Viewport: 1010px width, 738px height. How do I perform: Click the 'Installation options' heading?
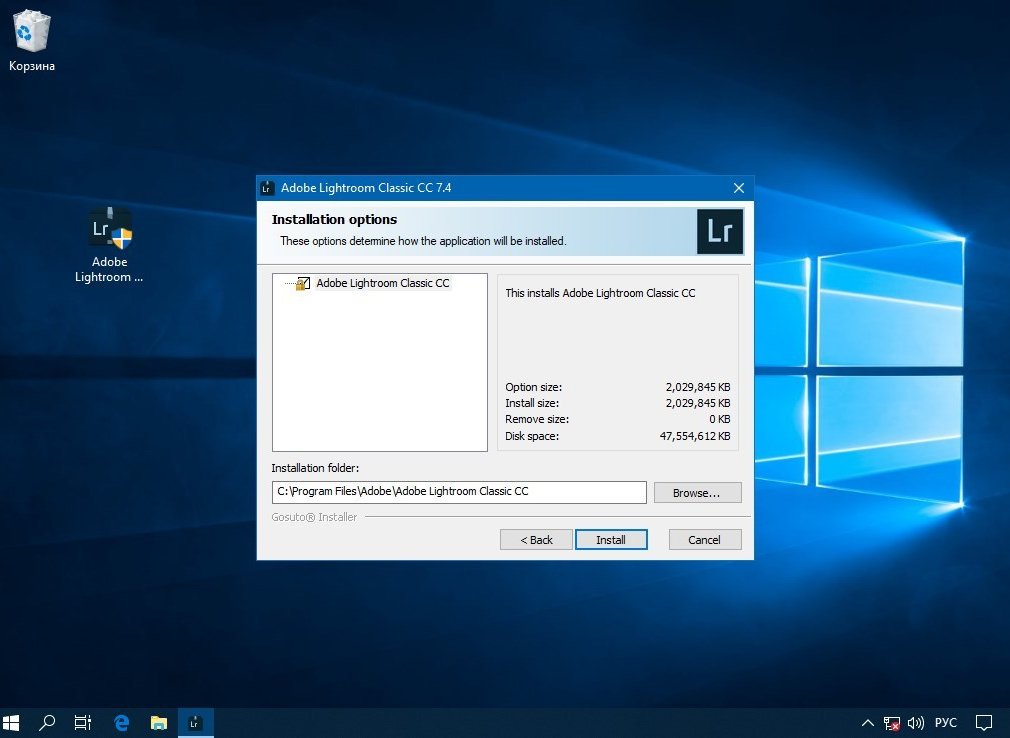point(334,220)
